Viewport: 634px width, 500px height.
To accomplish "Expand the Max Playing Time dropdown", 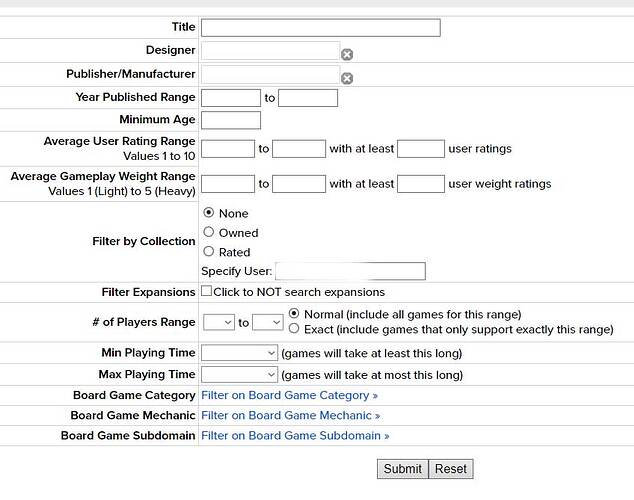I will 239,375.
